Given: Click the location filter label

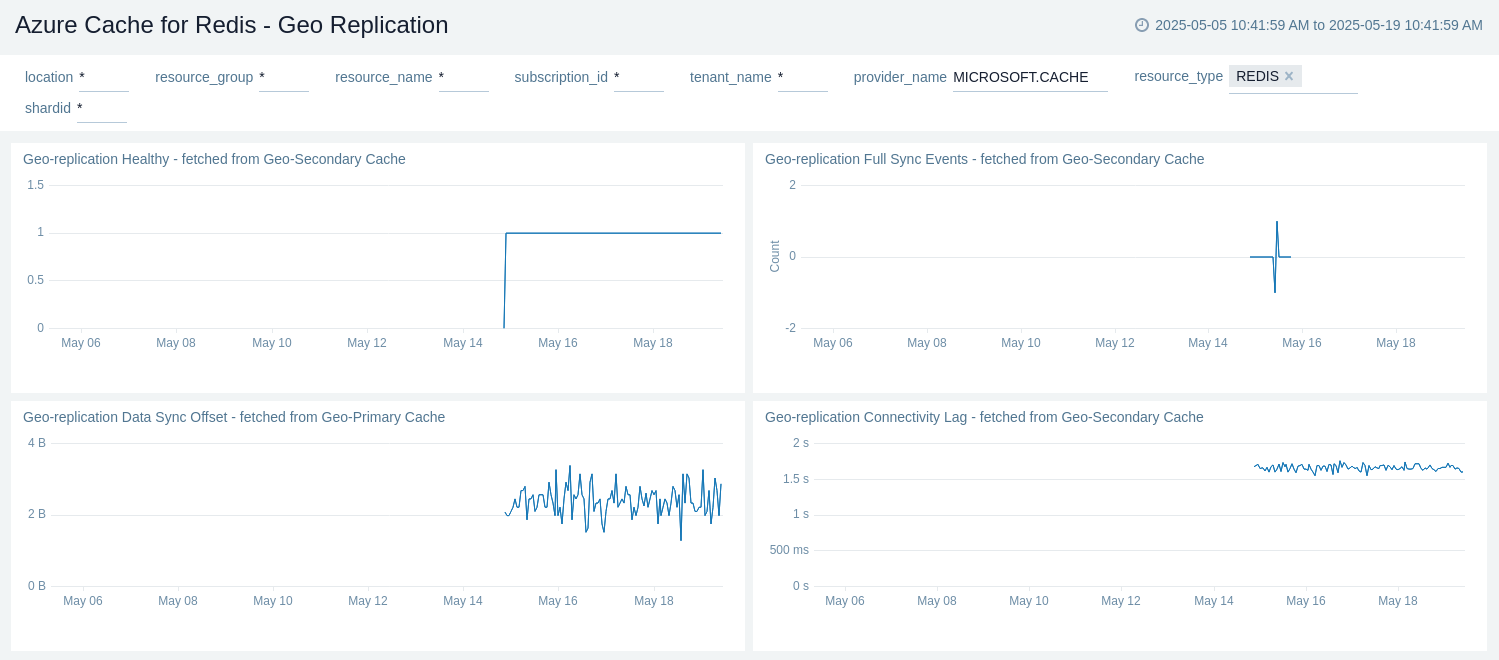Looking at the screenshot, I should (x=49, y=77).
